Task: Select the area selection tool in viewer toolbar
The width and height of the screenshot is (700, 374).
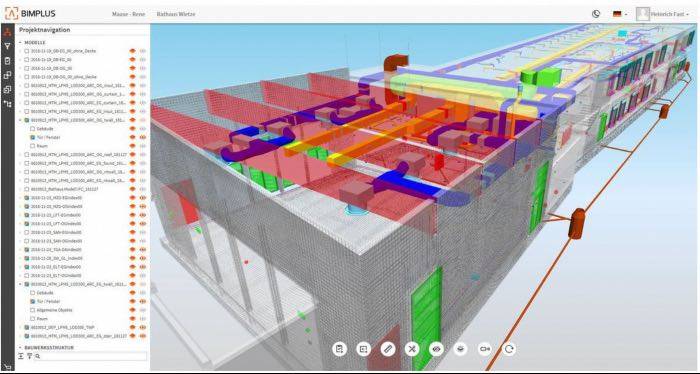Action: click(364, 349)
